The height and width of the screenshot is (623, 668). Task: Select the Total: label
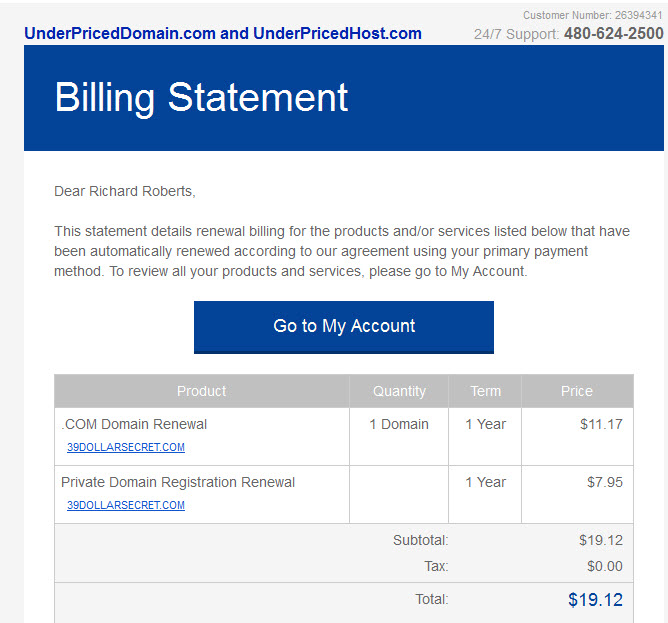point(432,600)
